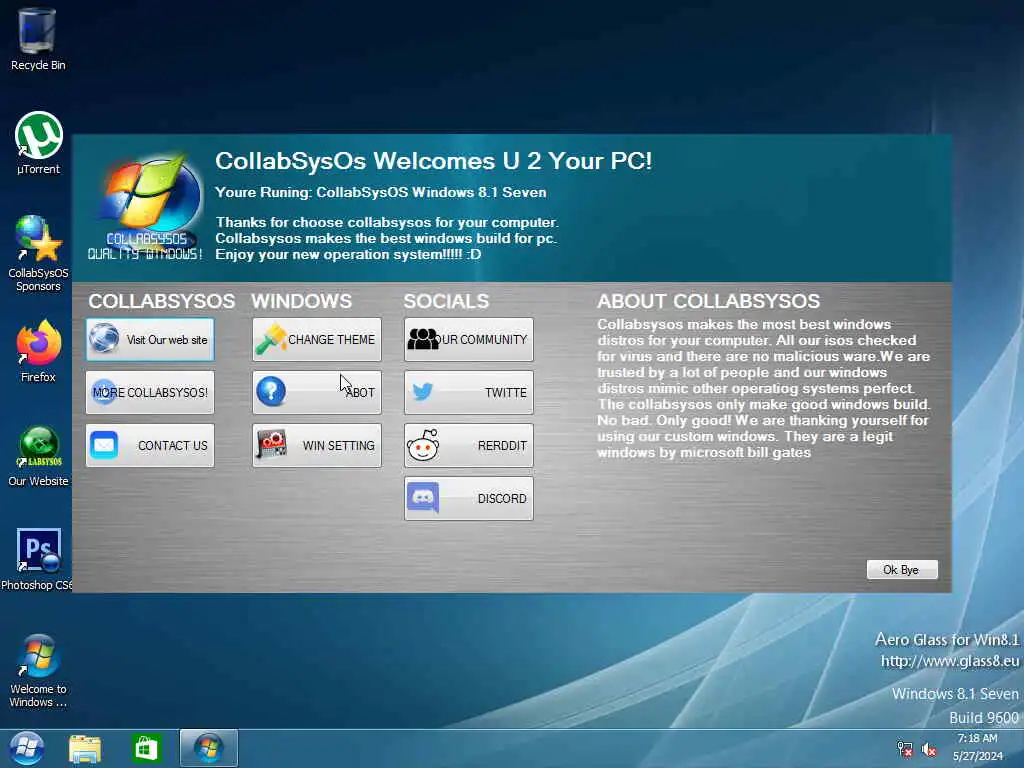Click the CHANGE THEME button

(317, 340)
